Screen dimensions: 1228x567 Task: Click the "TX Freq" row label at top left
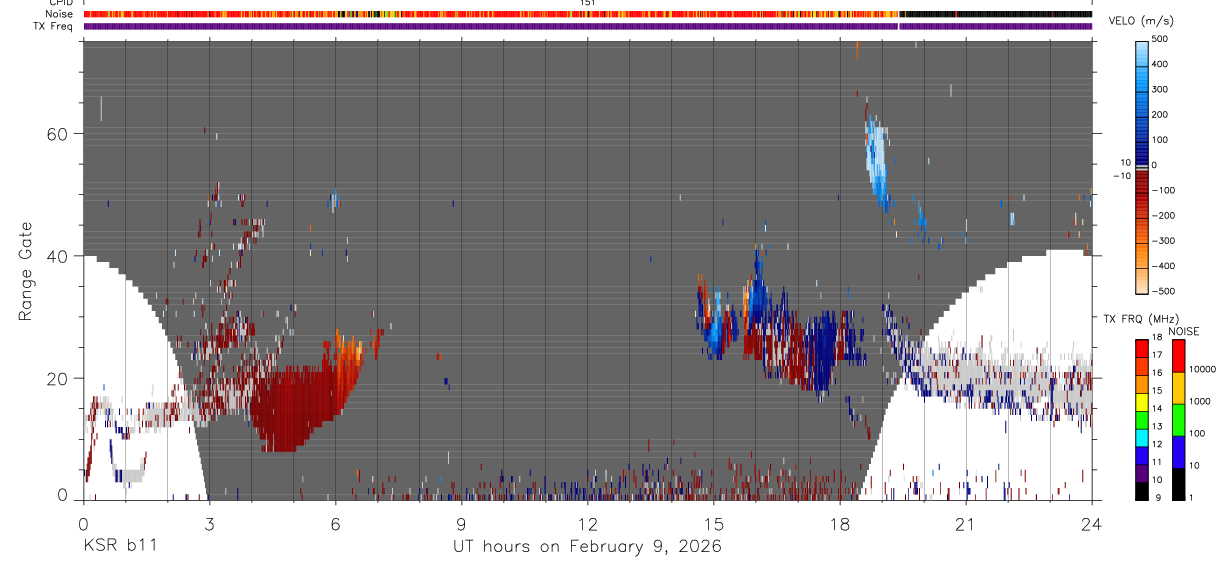point(54,26)
